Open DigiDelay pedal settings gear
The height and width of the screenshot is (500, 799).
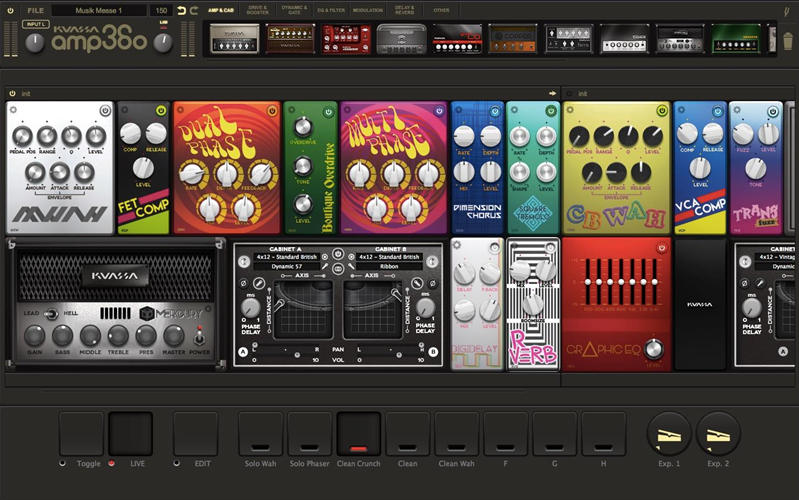click(x=457, y=245)
